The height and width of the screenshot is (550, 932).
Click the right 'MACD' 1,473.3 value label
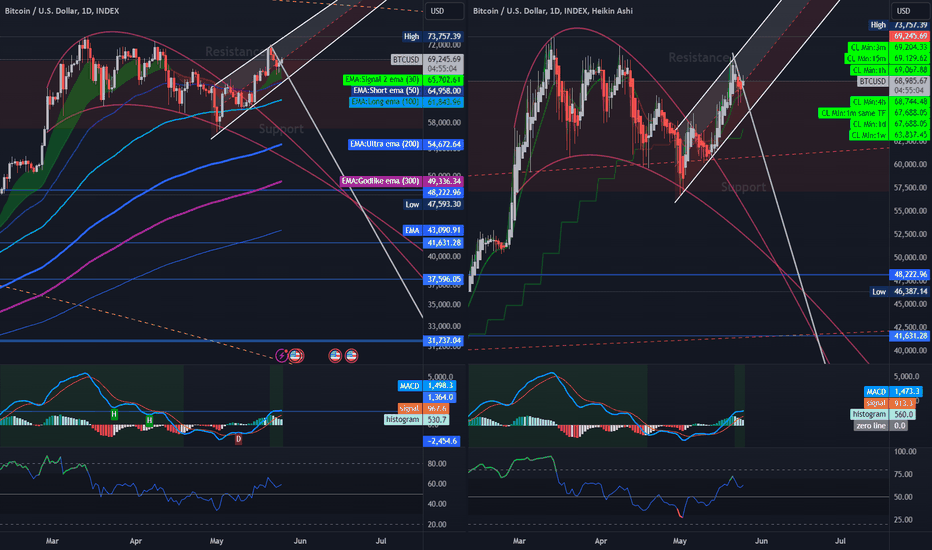893,392
